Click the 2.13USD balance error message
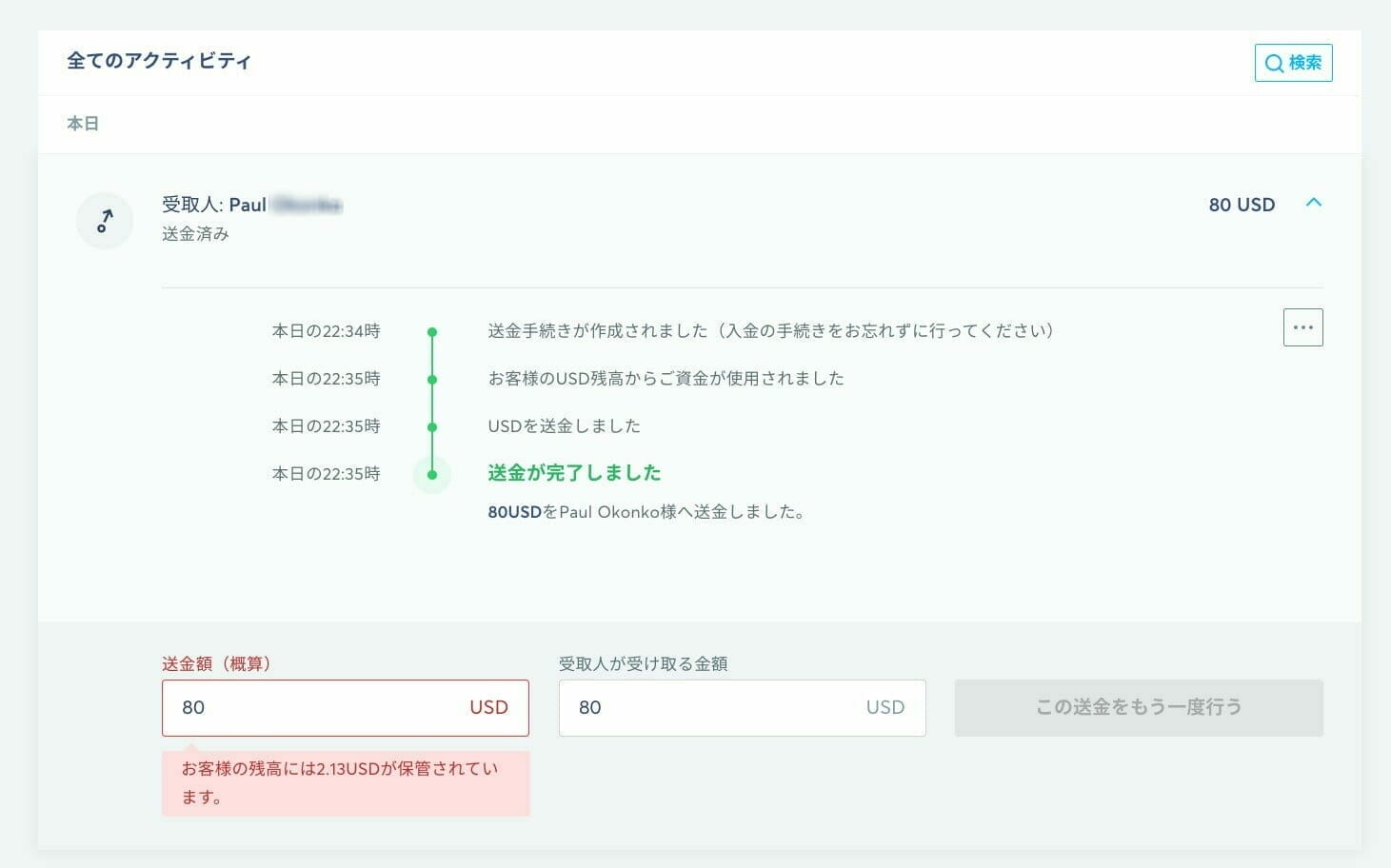Image resolution: width=1391 pixels, height=868 pixels. (346, 783)
